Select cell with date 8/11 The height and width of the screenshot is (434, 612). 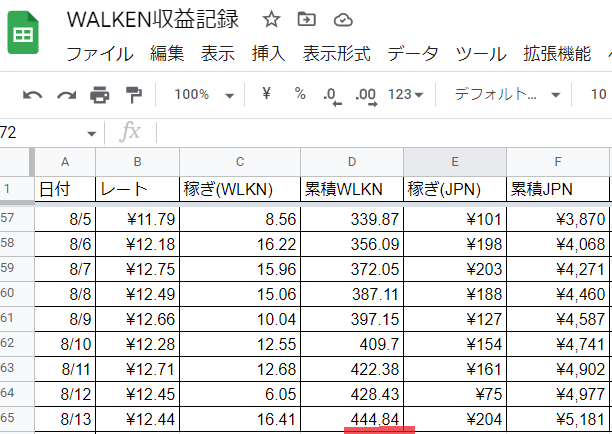(65, 369)
